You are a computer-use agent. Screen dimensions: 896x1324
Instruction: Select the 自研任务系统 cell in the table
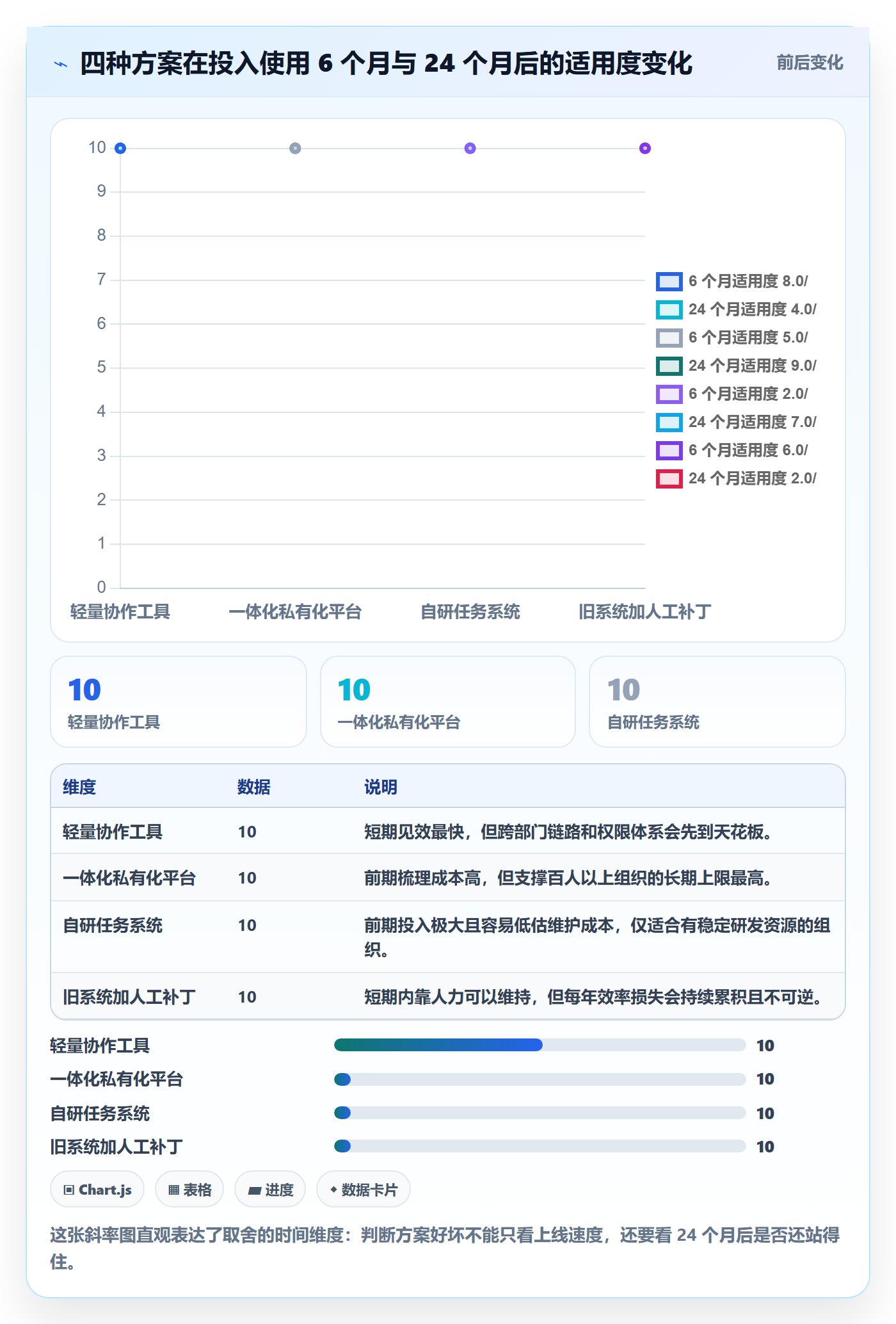113,925
